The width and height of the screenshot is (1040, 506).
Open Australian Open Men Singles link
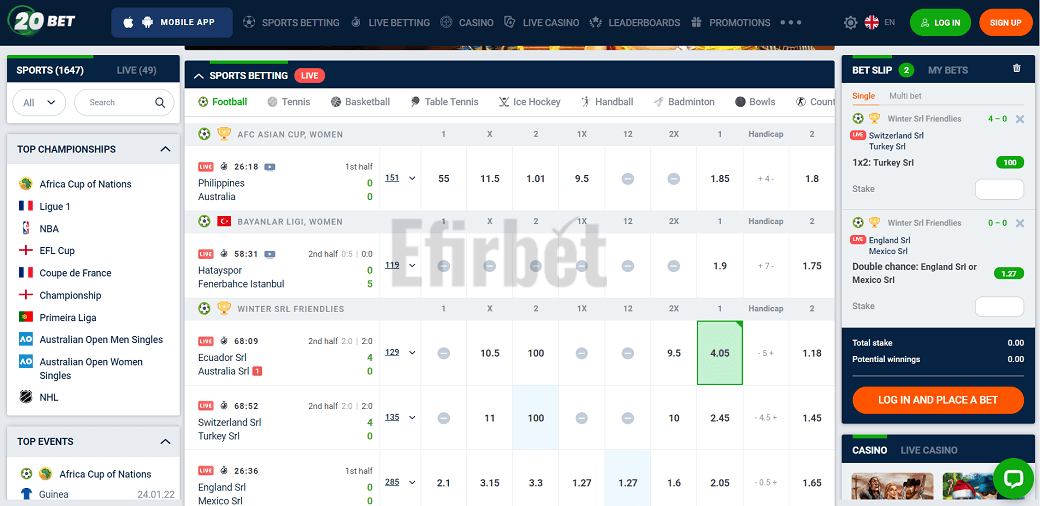[x=101, y=340]
